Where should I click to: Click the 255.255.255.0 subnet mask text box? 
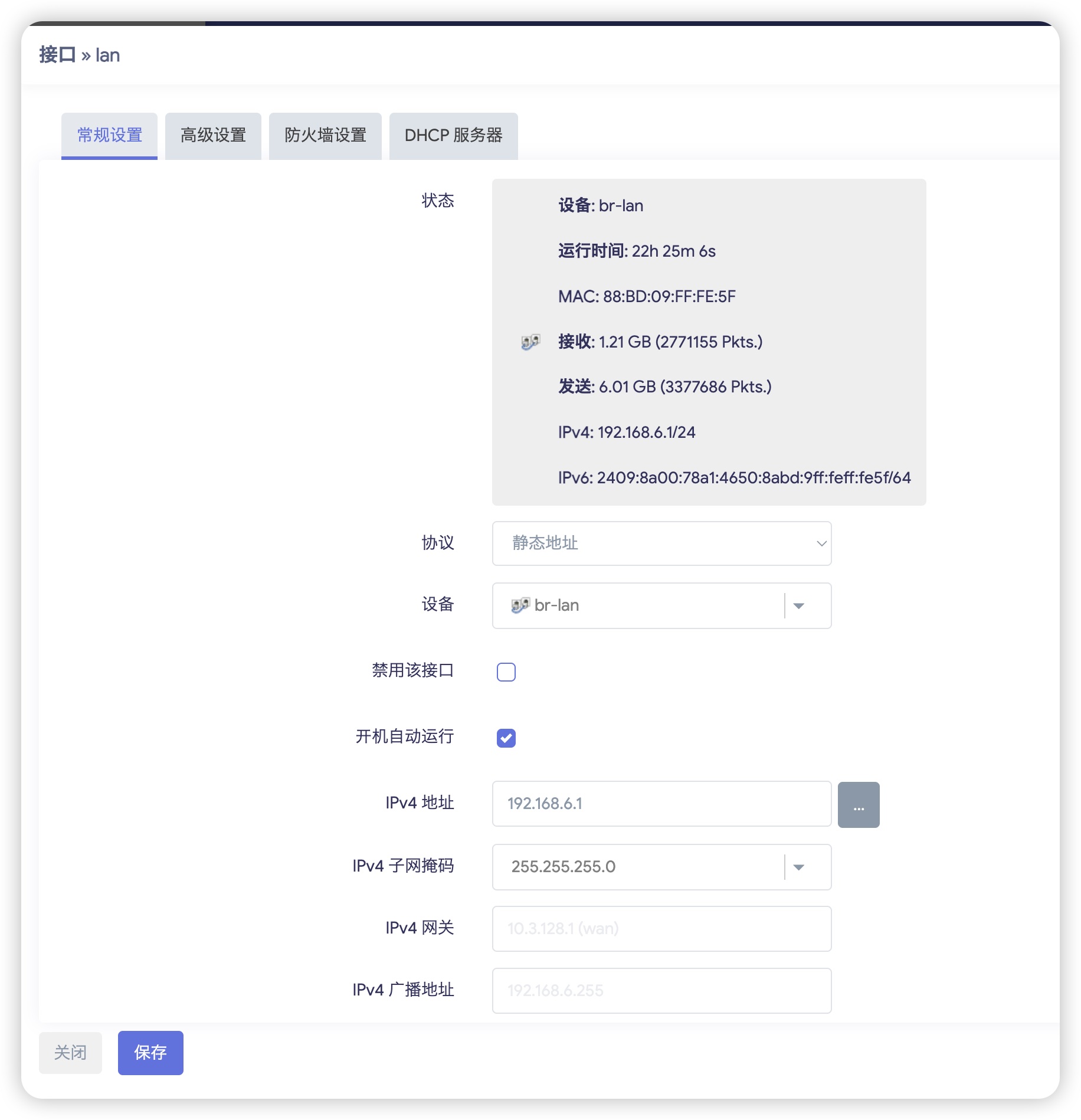637,867
